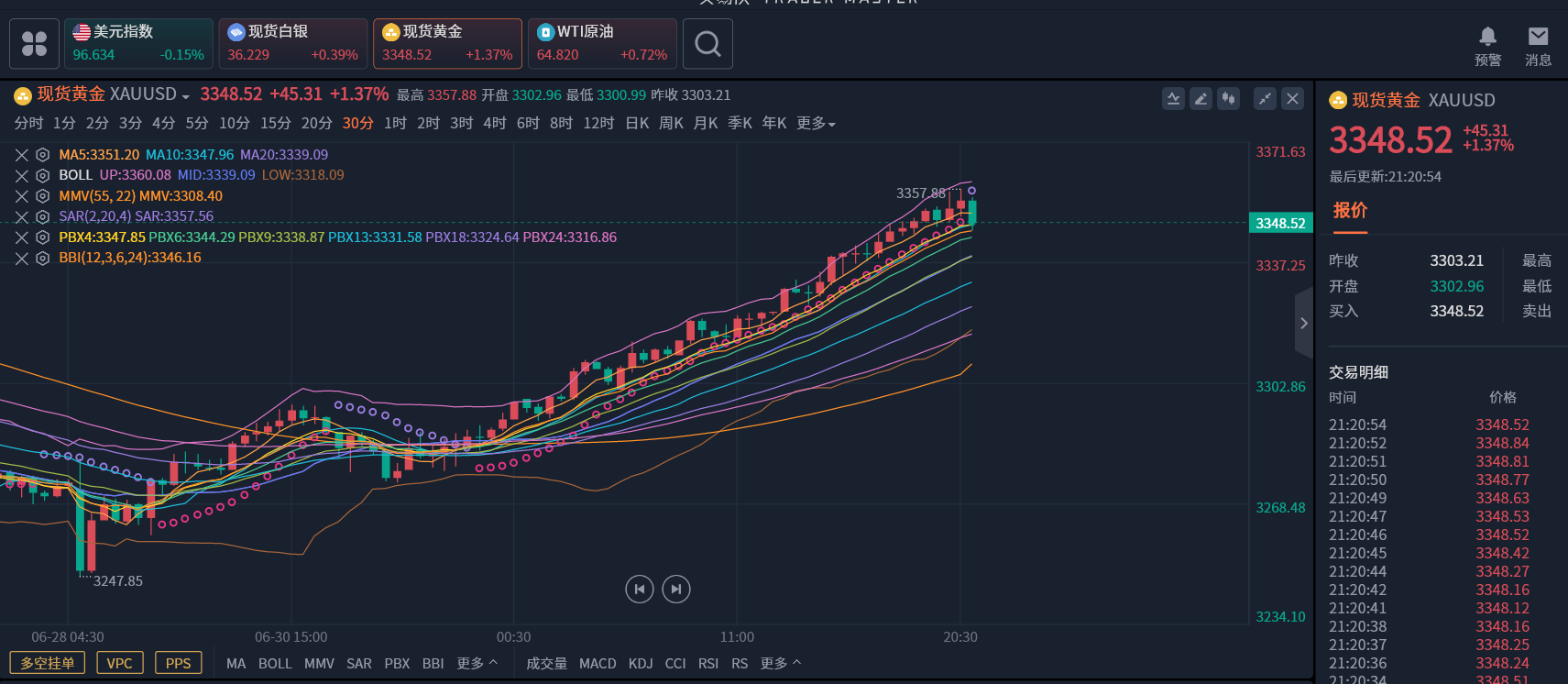Remove the BOLL indicator row
This screenshot has height=684, width=1568.
click(x=22, y=175)
